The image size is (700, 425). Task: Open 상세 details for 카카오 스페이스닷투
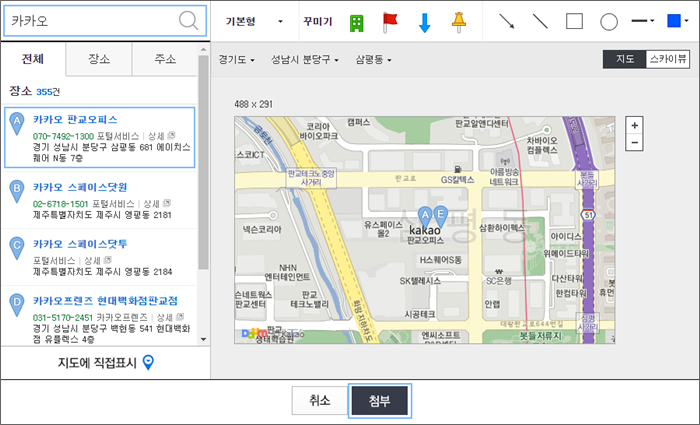[98, 260]
